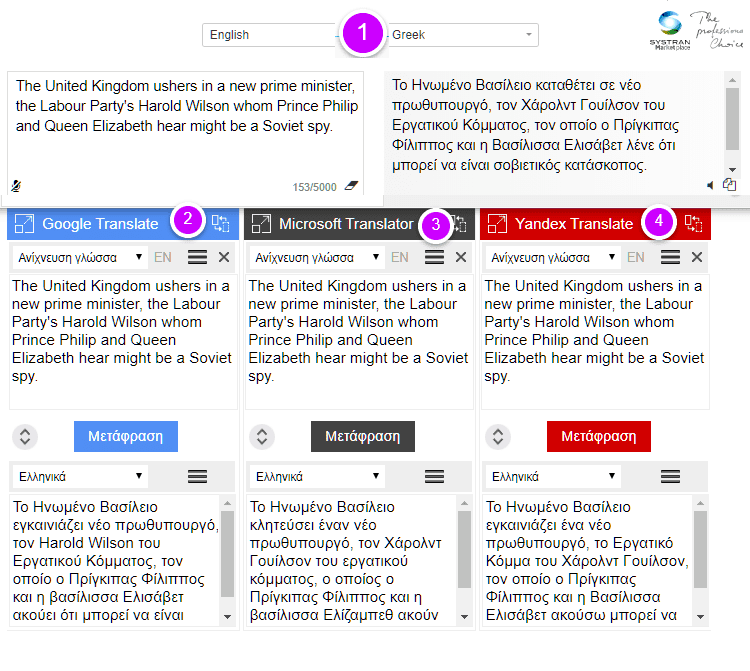Open Microsoft output options hamburger menu
Viewport: 750px width, 671px height.
(434, 476)
